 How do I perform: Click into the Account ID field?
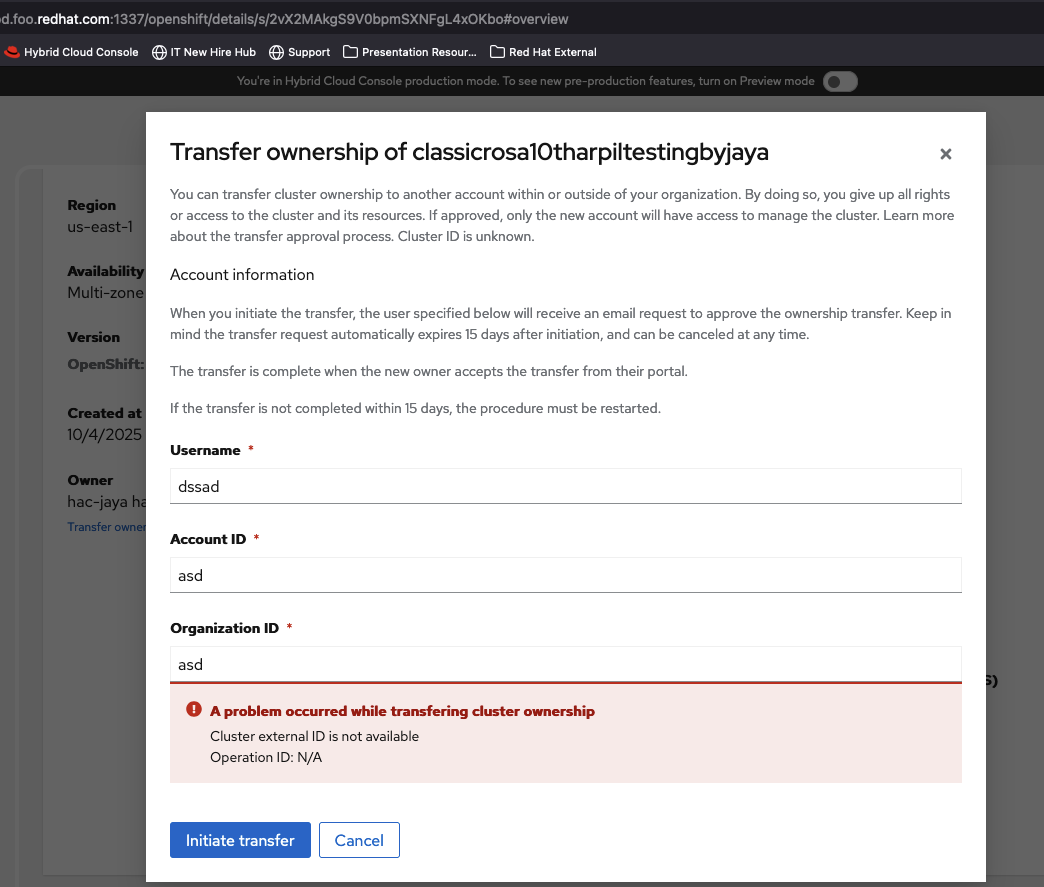[x=565, y=575]
